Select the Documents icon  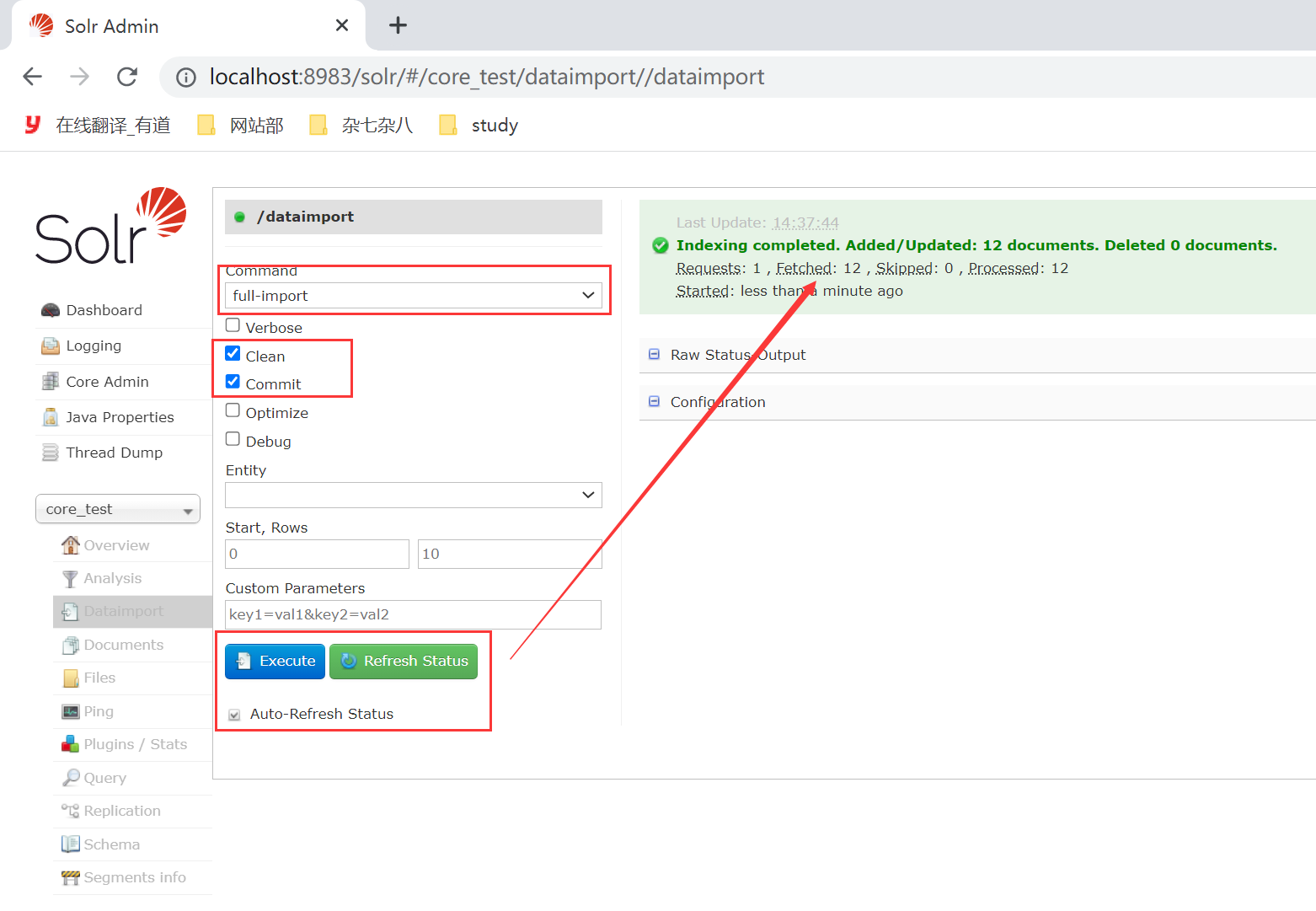tap(71, 645)
